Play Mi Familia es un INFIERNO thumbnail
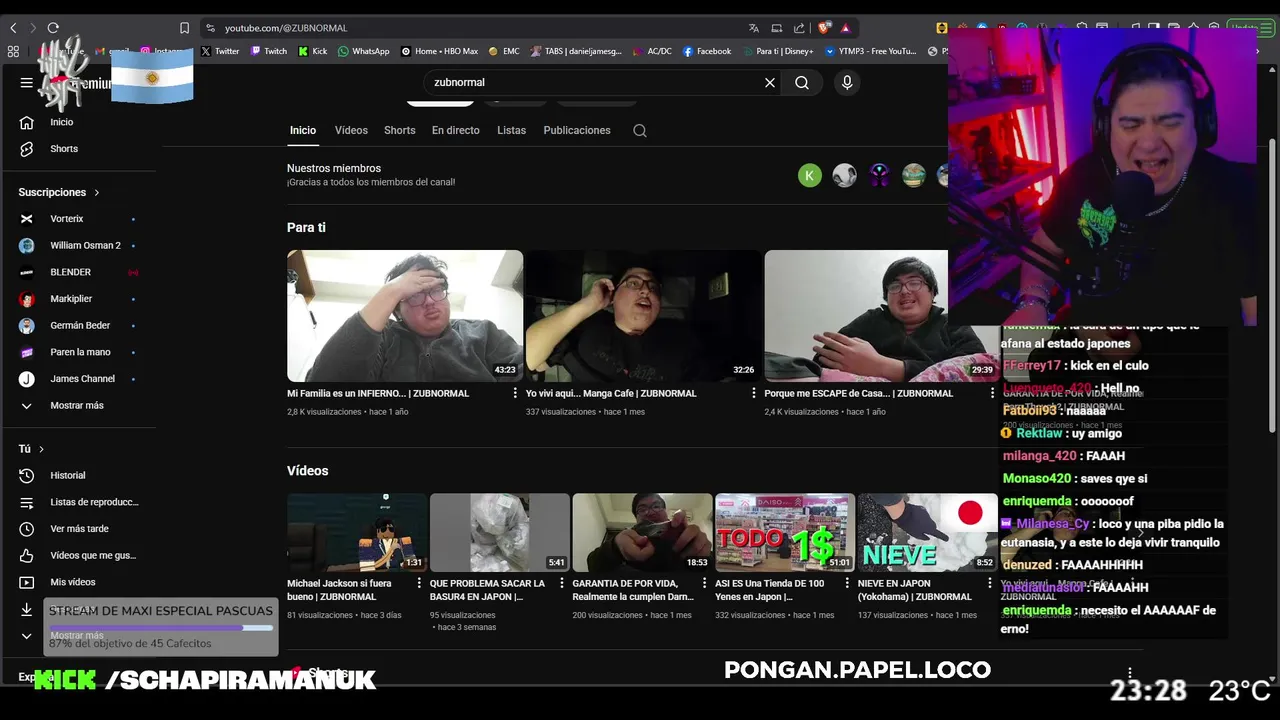The image size is (1280, 720). pos(405,316)
